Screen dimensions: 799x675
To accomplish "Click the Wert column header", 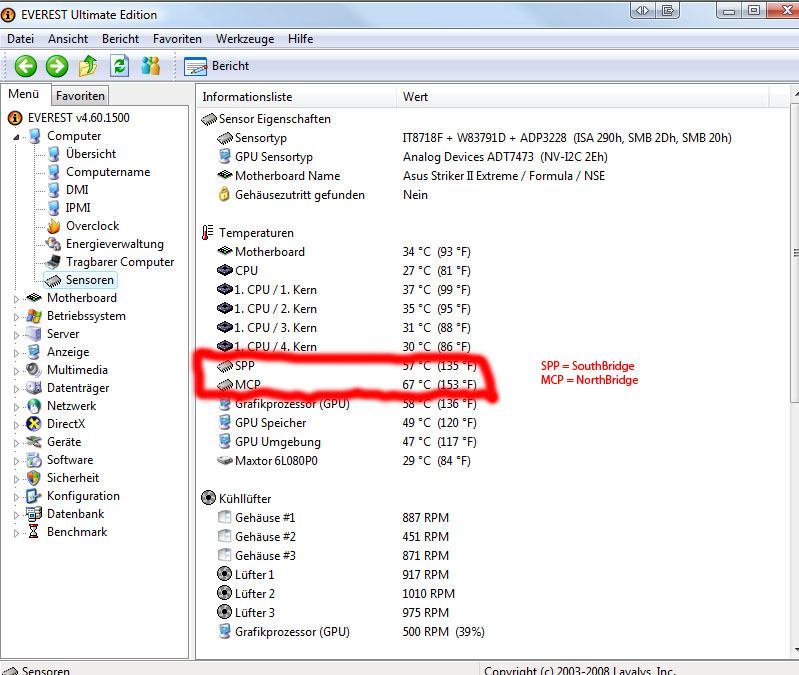I will click(582, 97).
